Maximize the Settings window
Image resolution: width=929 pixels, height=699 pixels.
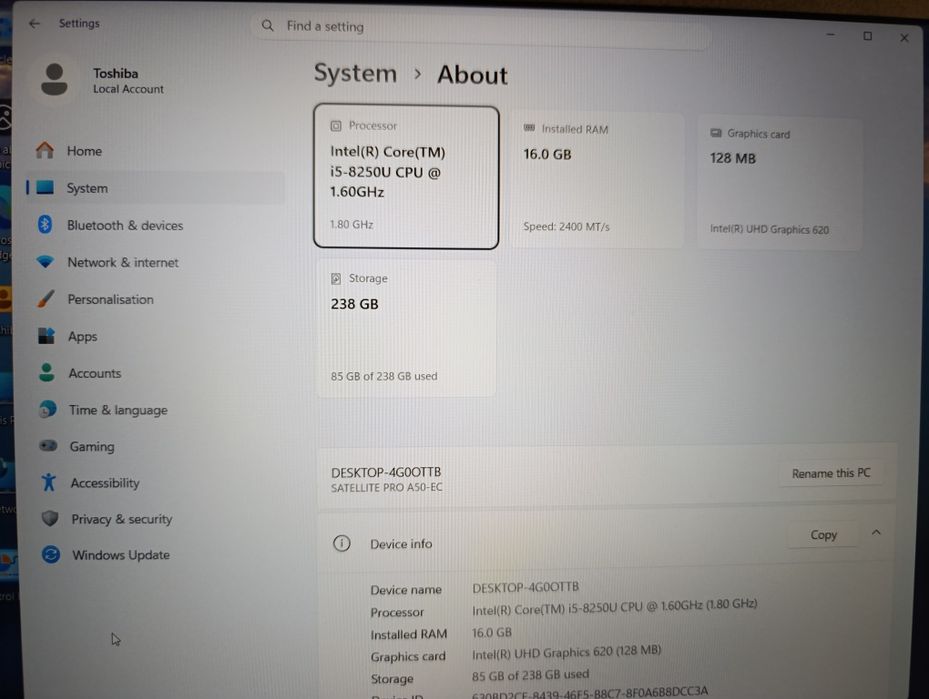click(x=867, y=36)
